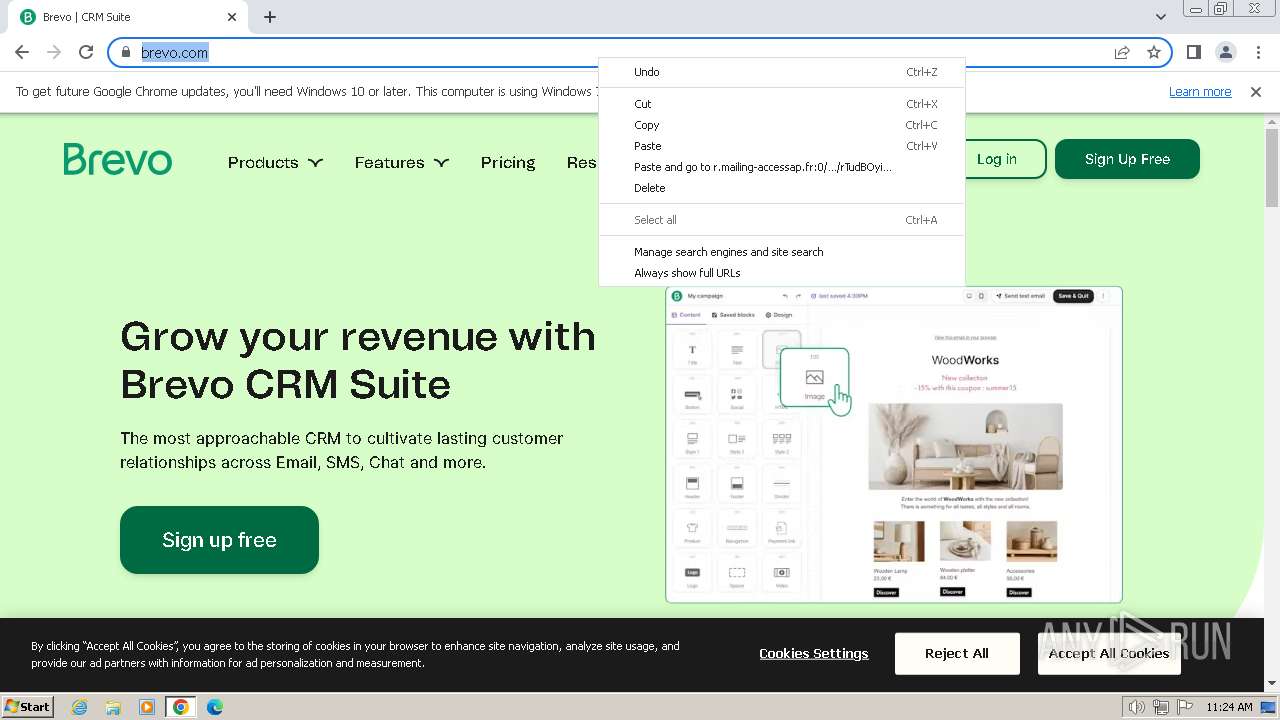Select Paste and go to r.mailing-accessap.fr

pos(782,167)
